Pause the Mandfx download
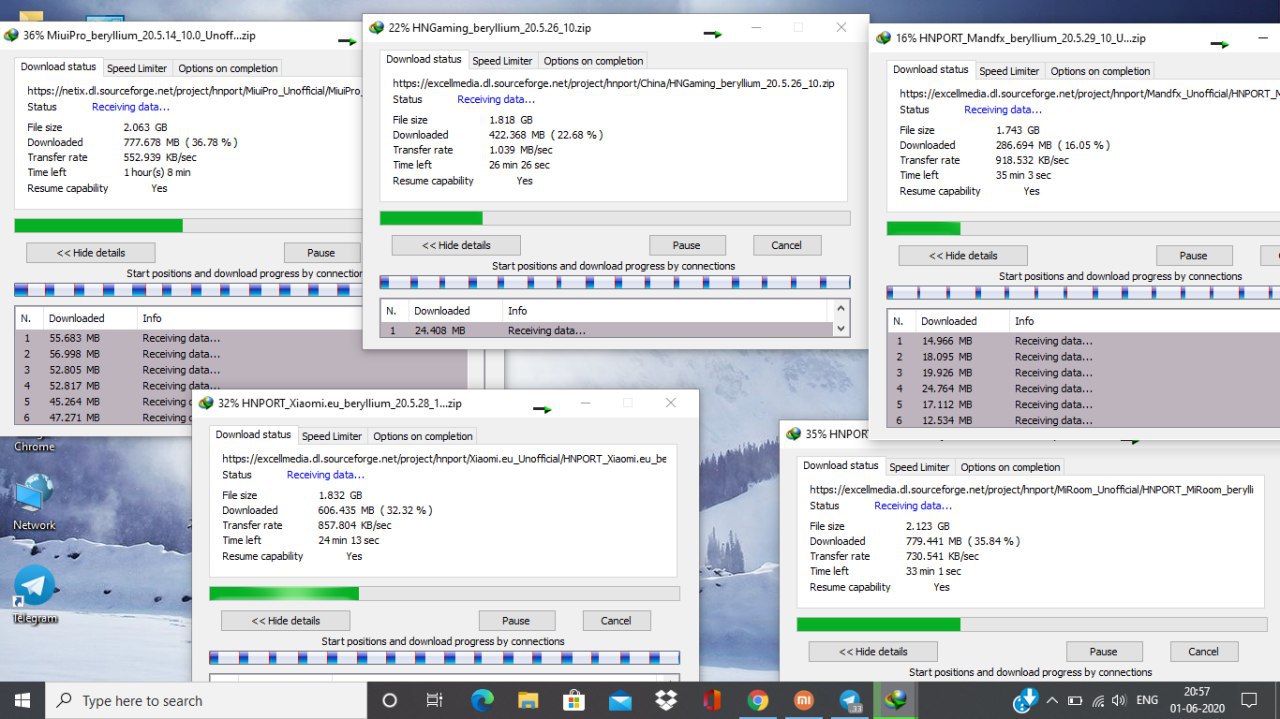The height and width of the screenshot is (719, 1280). coord(1194,255)
